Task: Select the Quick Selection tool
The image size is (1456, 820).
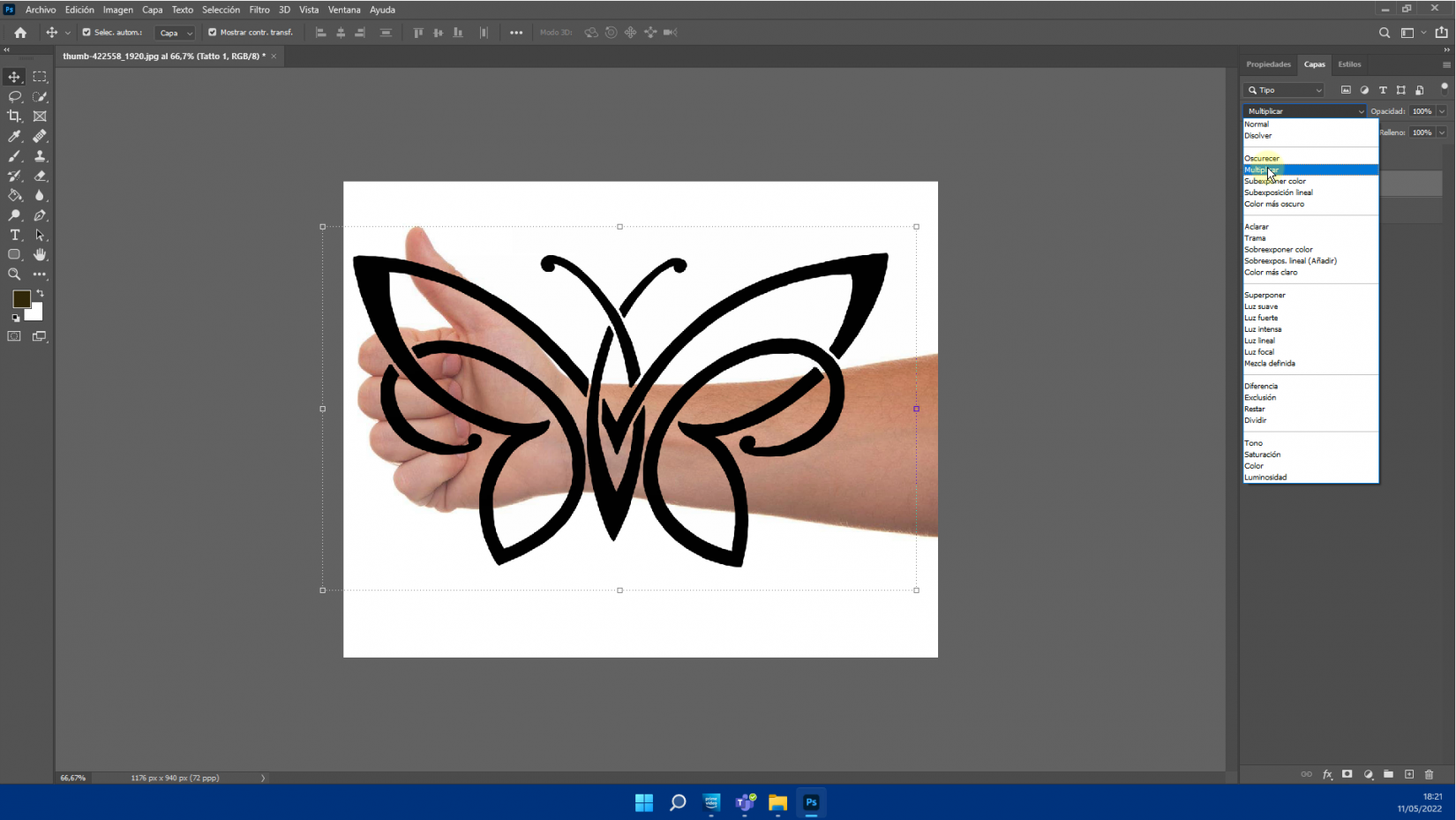Action: (x=40, y=96)
